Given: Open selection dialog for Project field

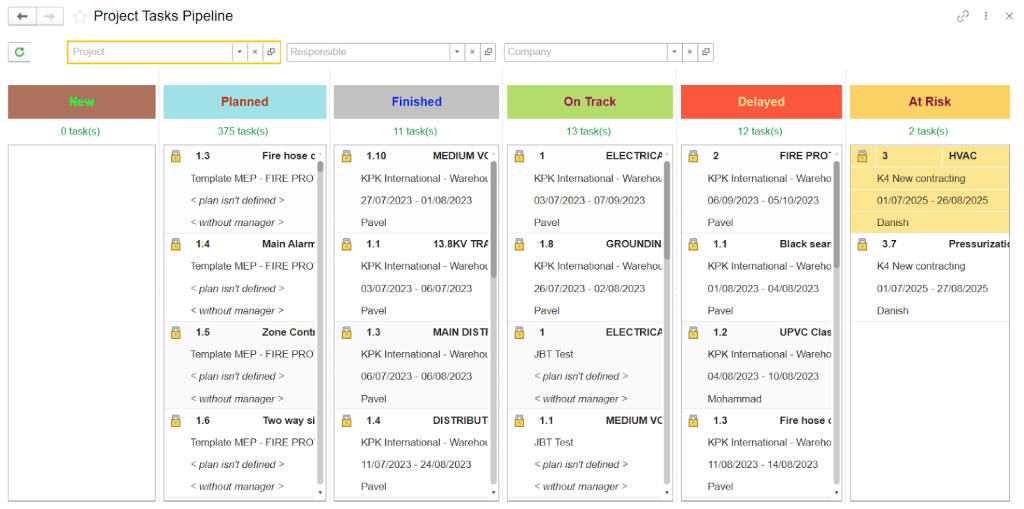Looking at the screenshot, I should (x=271, y=52).
